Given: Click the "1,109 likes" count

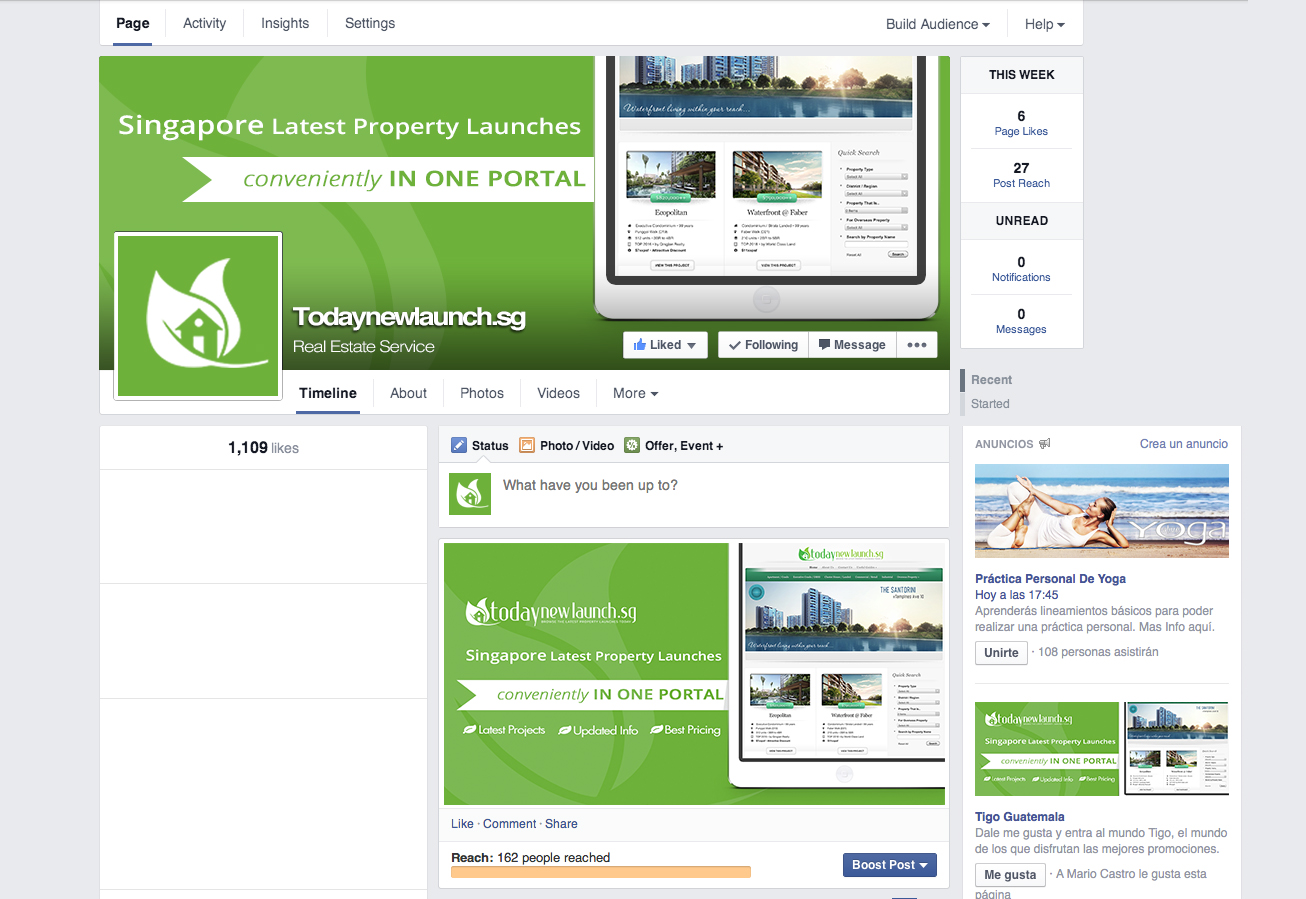Looking at the screenshot, I should pyautogui.click(x=263, y=448).
